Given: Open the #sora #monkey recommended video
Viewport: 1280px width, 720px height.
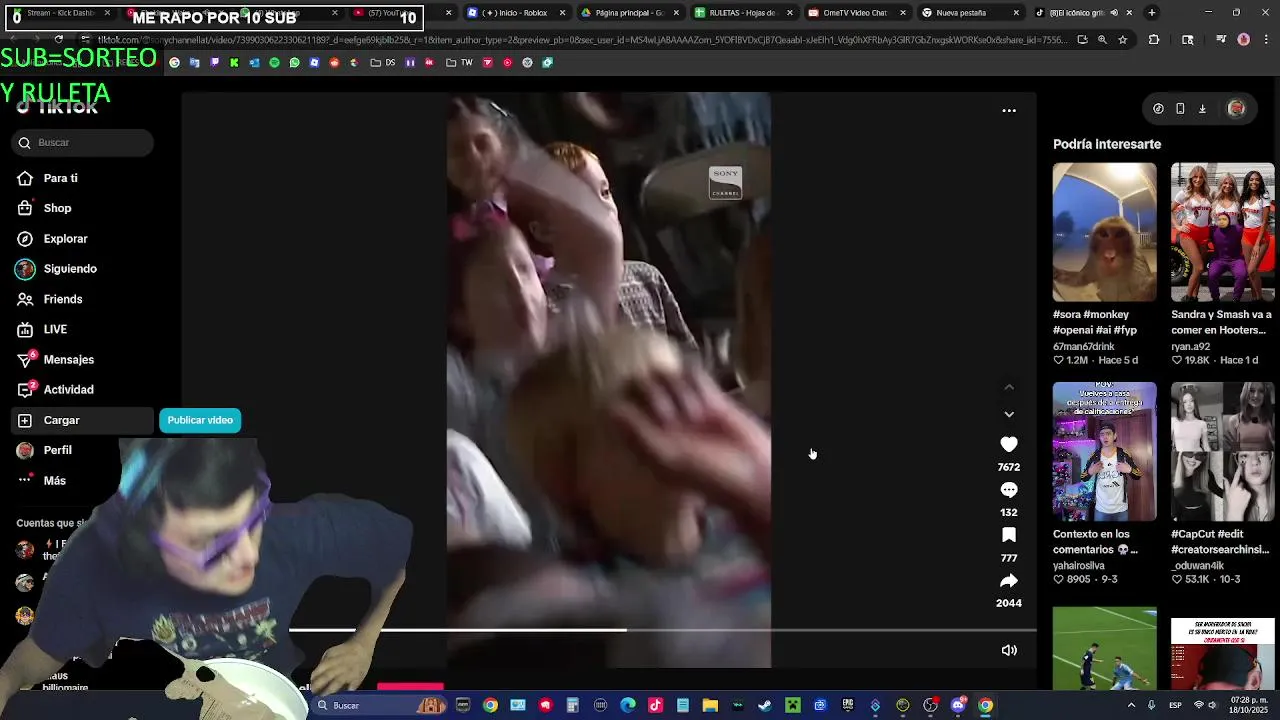Looking at the screenshot, I should pyautogui.click(x=1104, y=232).
